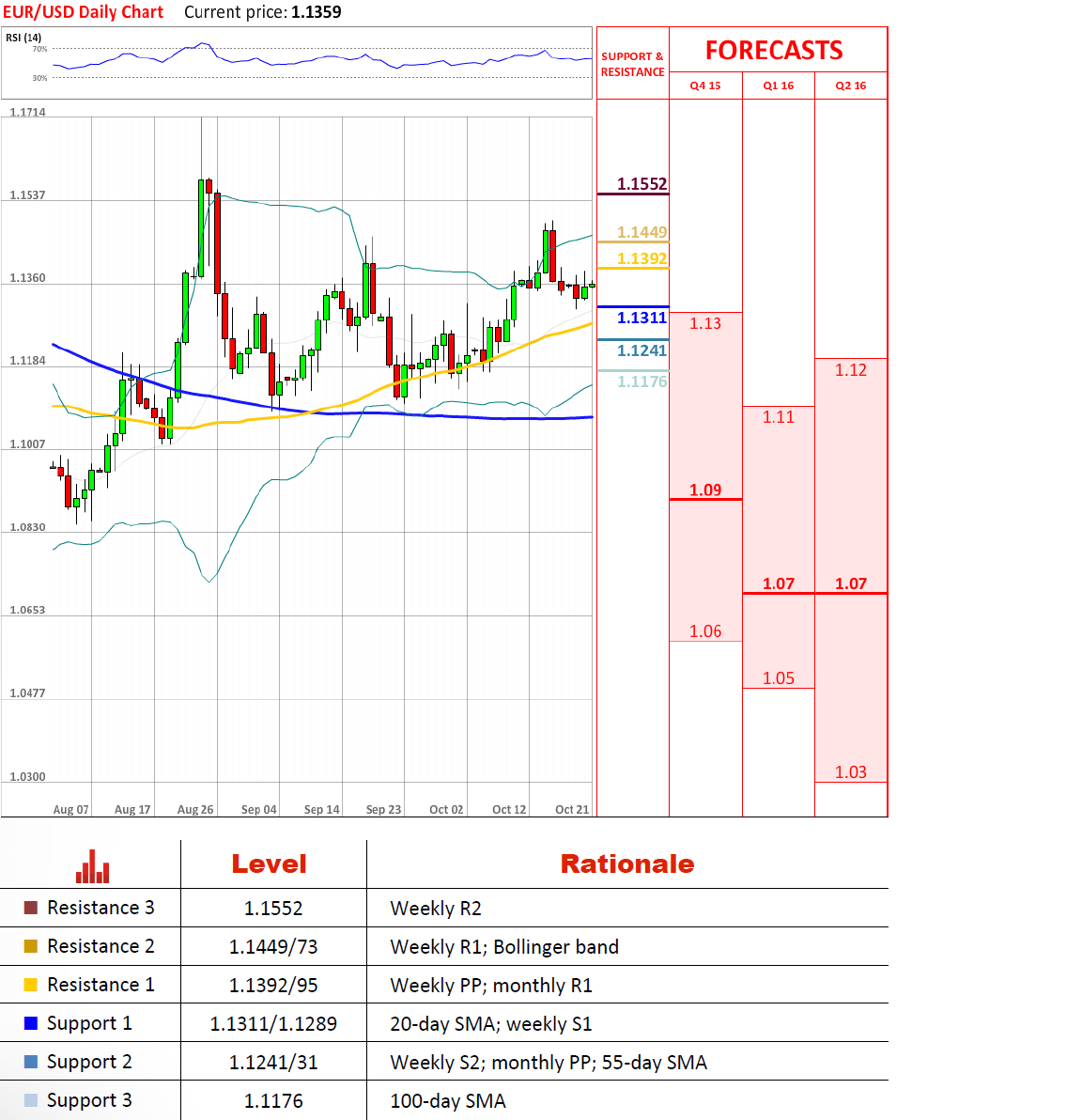The height and width of the screenshot is (1120, 1082).
Task: Click the 'Rationale' table column header
Action: pyautogui.click(x=627, y=864)
